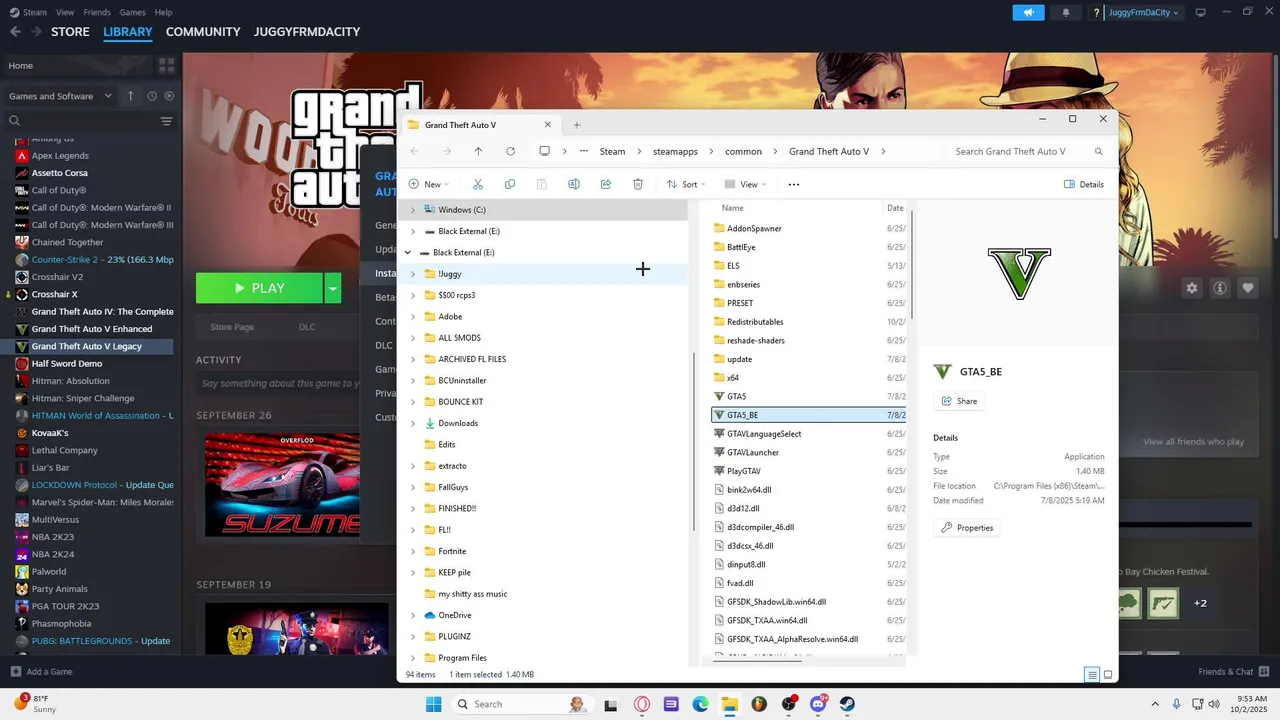The height and width of the screenshot is (720, 1280).
Task: Expand the BOUNCE KIT folder node
Action: click(x=413, y=402)
